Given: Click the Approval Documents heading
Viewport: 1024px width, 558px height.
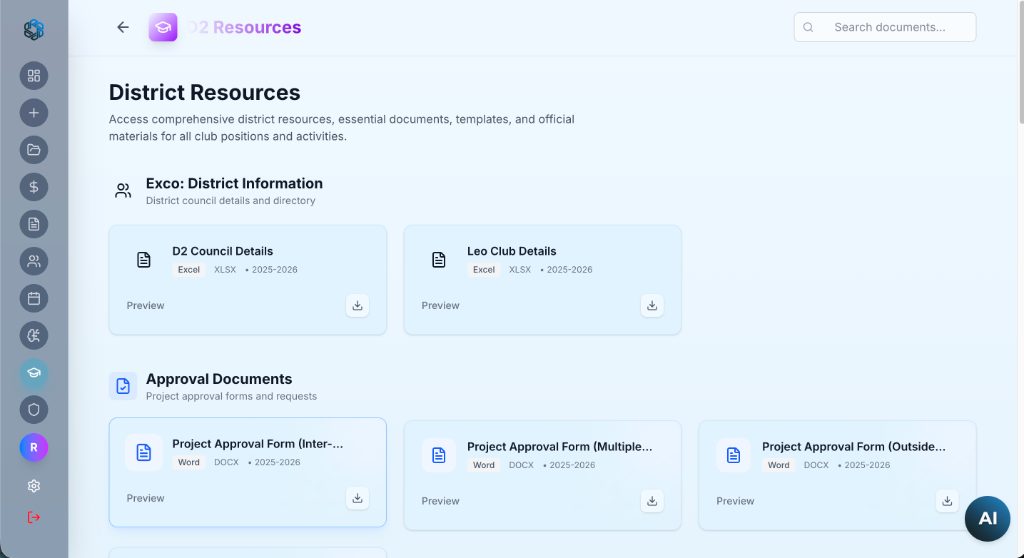Looking at the screenshot, I should (219, 379).
